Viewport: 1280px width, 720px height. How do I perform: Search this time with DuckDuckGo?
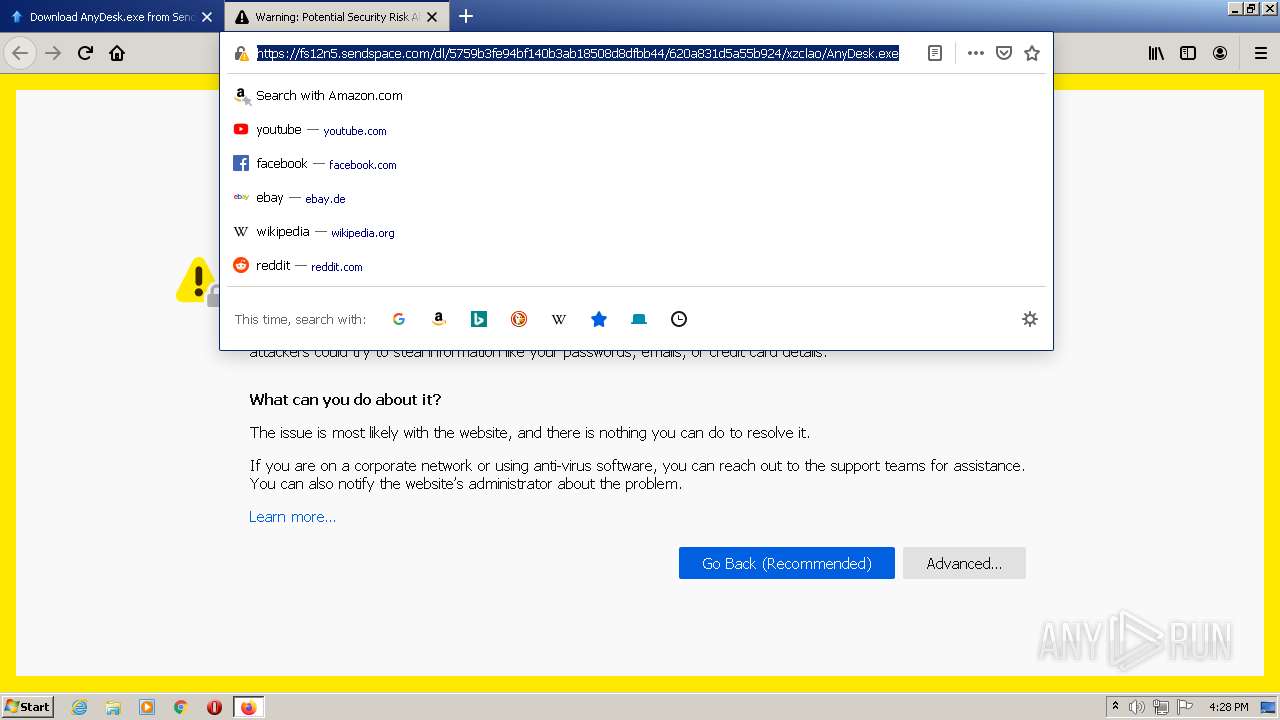(519, 319)
